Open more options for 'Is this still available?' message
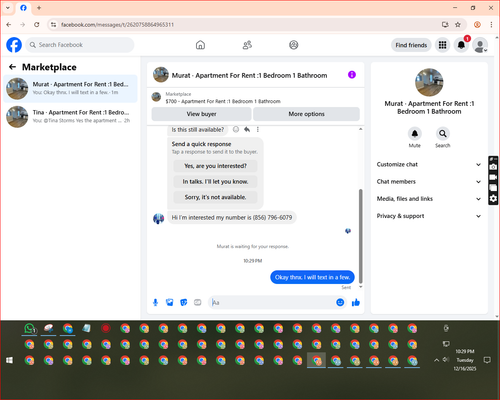The image size is (500, 400). click(258, 129)
